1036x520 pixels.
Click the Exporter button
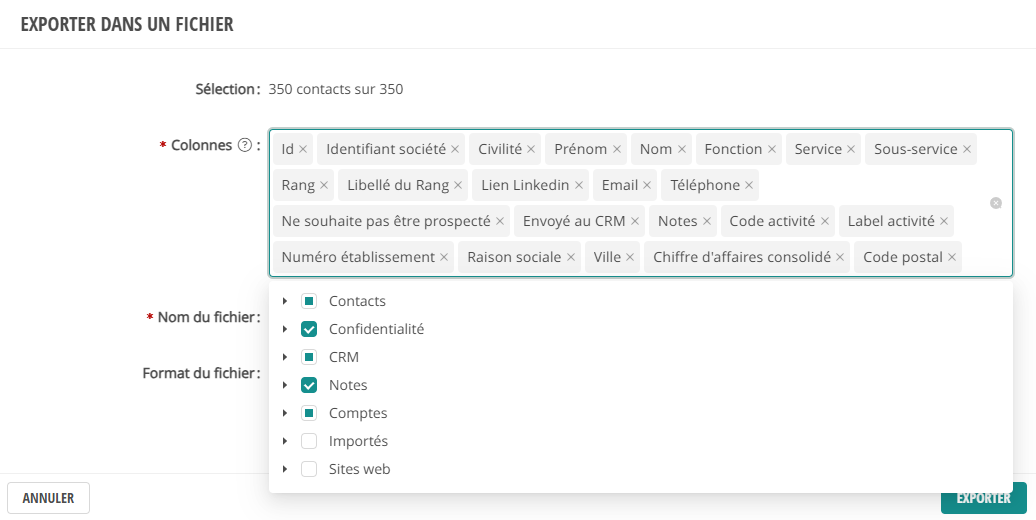[x=984, y=498]
